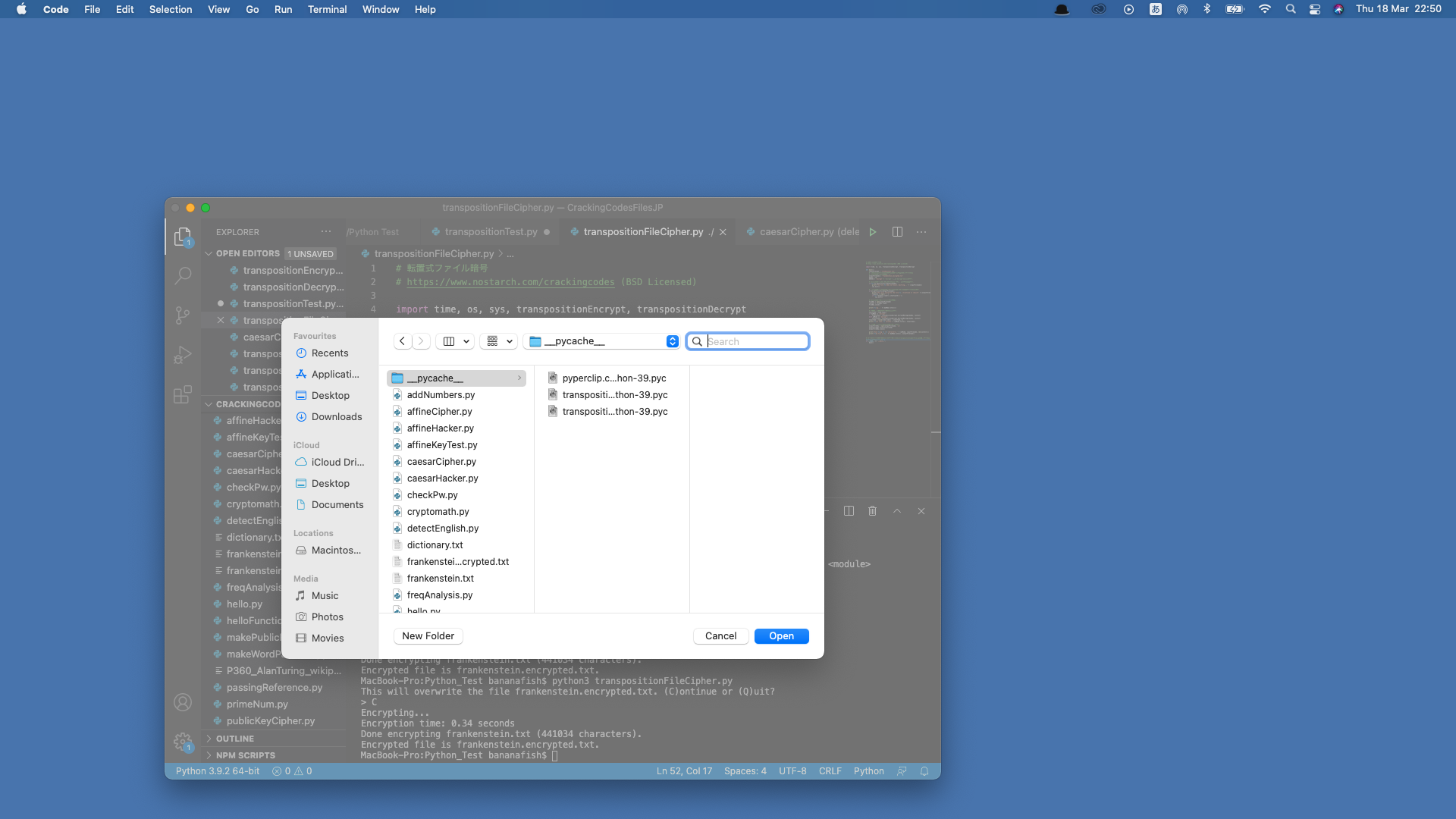Split the editor right
1456x819 pixels.
[897, 232]
